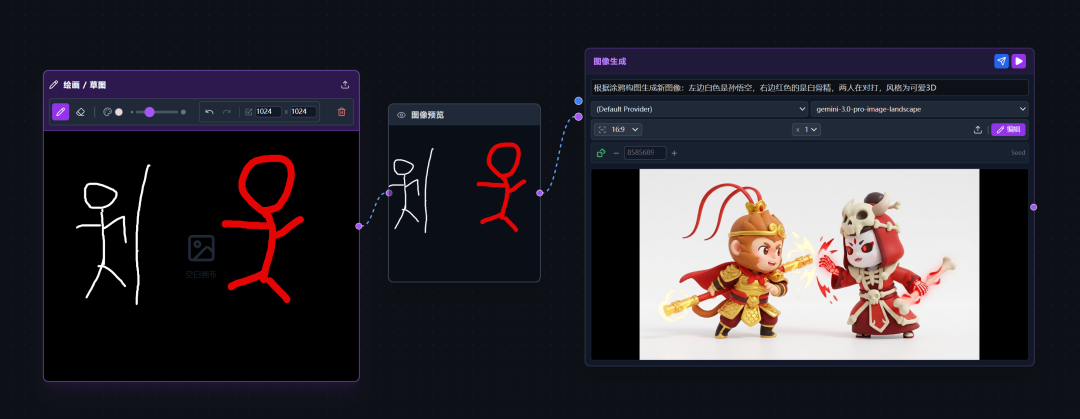This screenshot has height=419, width=1080.
Task: Select the eraser tool
Action: point(80,112)
